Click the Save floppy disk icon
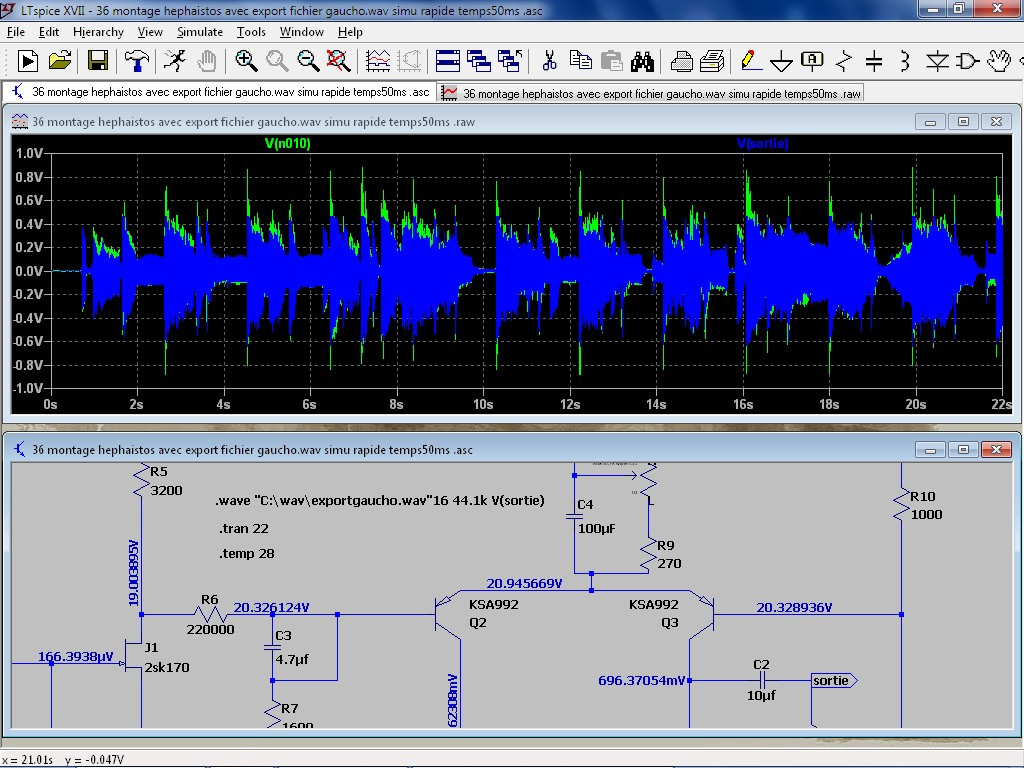1024x768 pixels. 98,62
